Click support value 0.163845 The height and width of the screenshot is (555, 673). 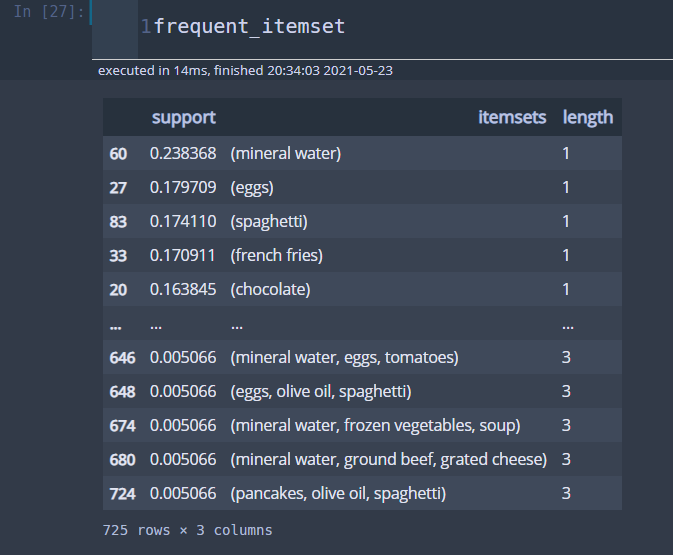click(x=183, y=289)
